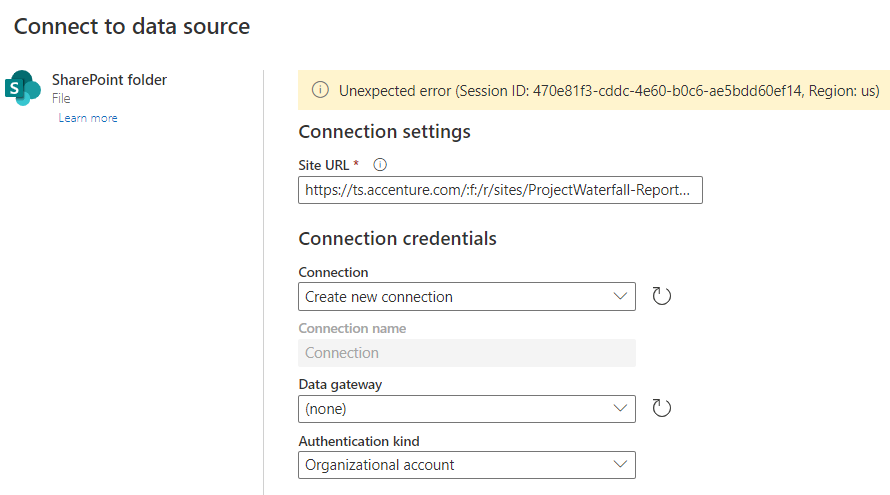890x495 pixels.
Task: Click the Connection credentials heading
Action: 397,238
